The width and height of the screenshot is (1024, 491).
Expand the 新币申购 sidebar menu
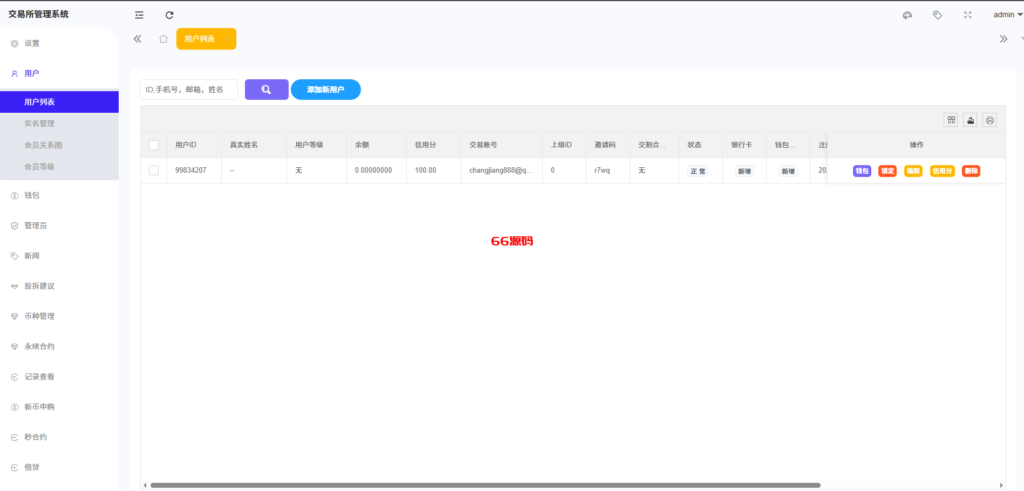tap(59, 407)
